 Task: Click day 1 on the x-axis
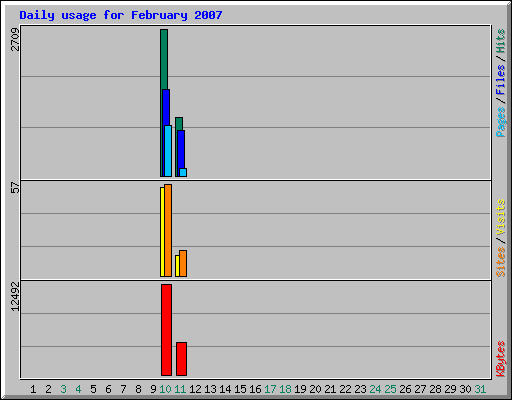point(33,389)
